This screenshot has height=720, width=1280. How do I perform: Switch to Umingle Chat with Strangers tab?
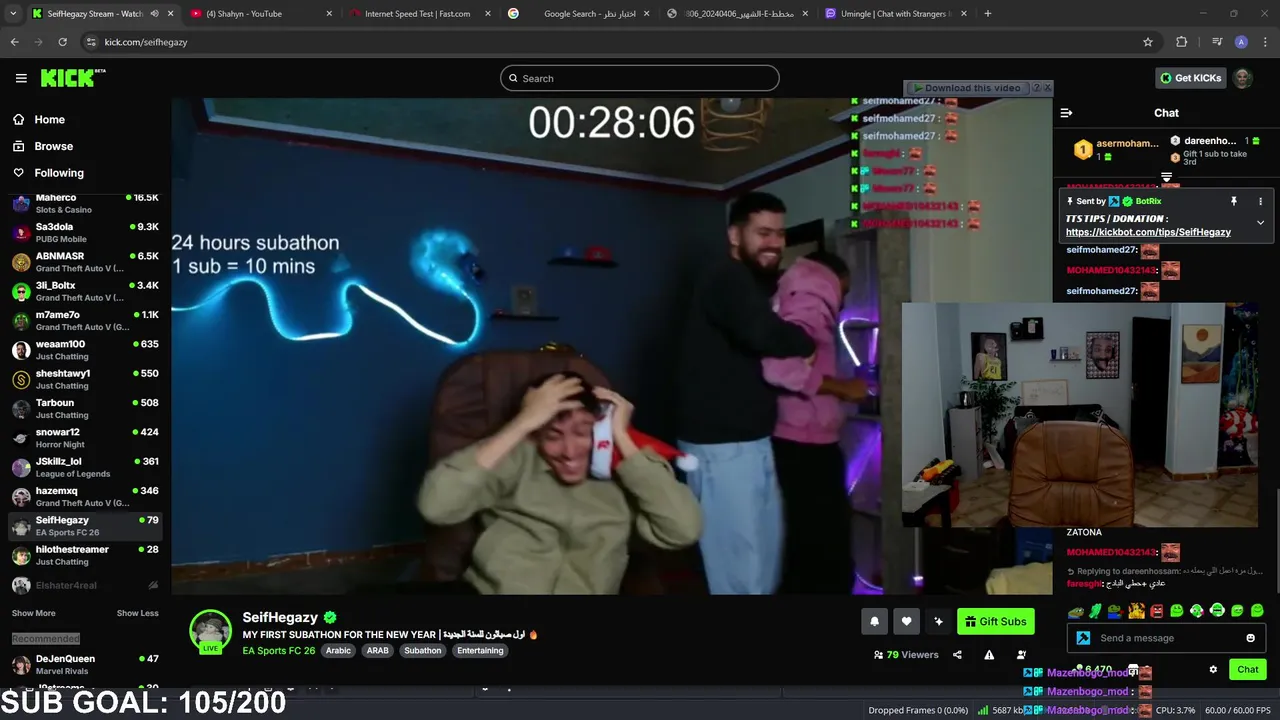895,14
